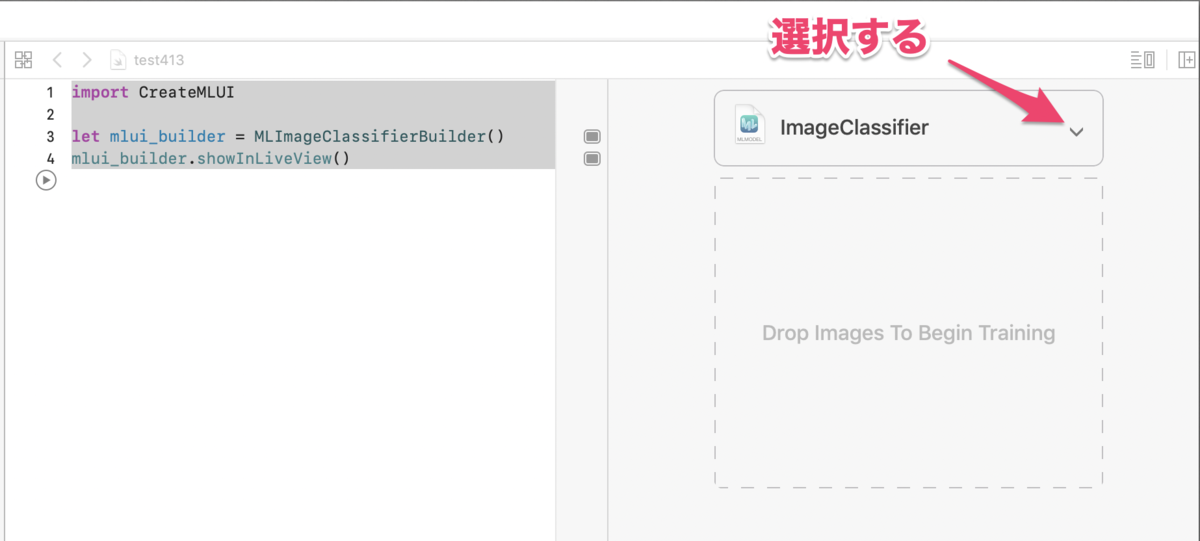
Task: Open the related items grid menu
Action: point(24,60)
